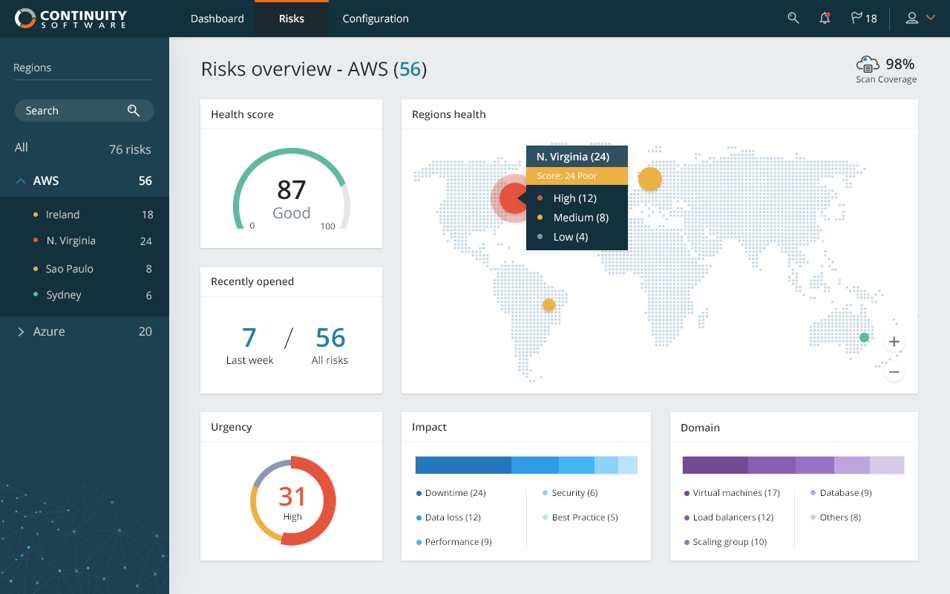
Task: Click the search magnifier icon in top bar
Action: (792, 18)
